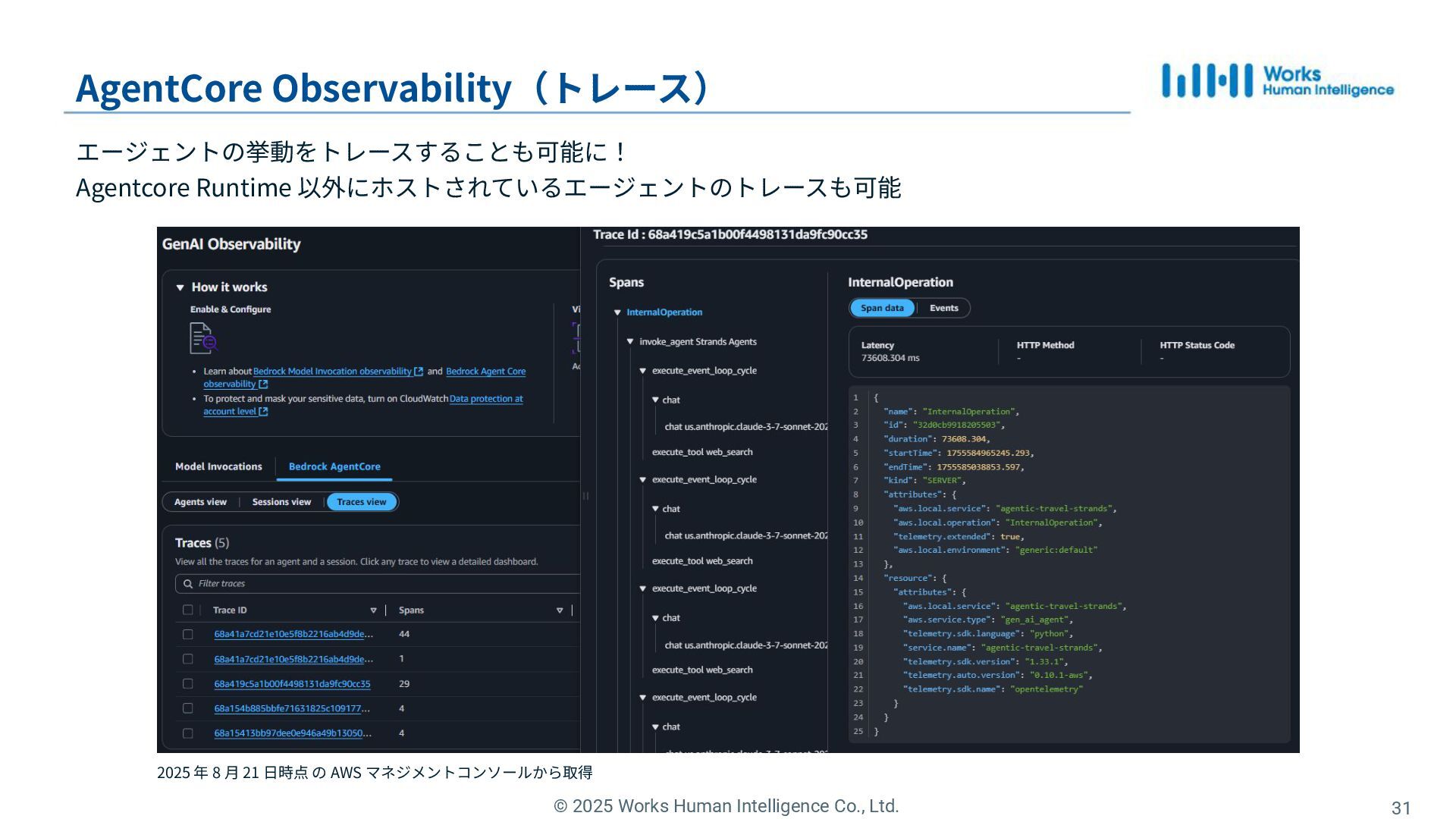Open Bedrock Model Invocation observability link
This screenshot has height=819, width=1456.
(x=332, y=372)
